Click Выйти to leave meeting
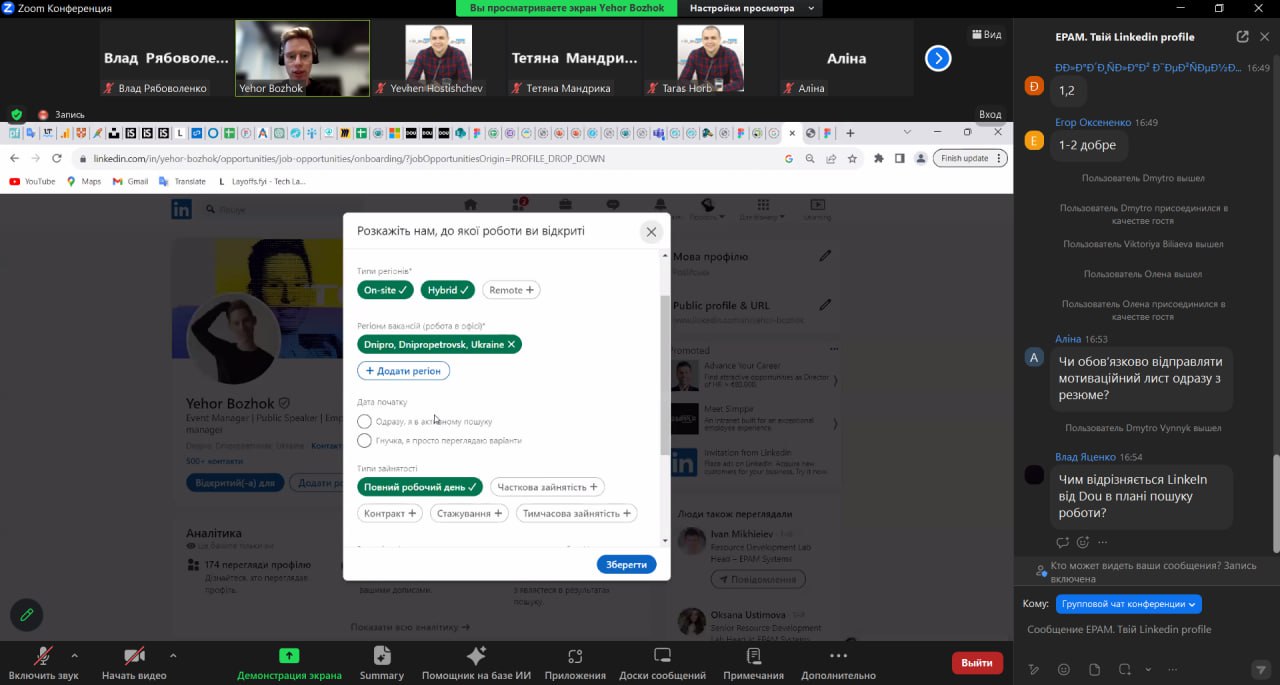Screen dimensions: 1280x685 [977, 662]
